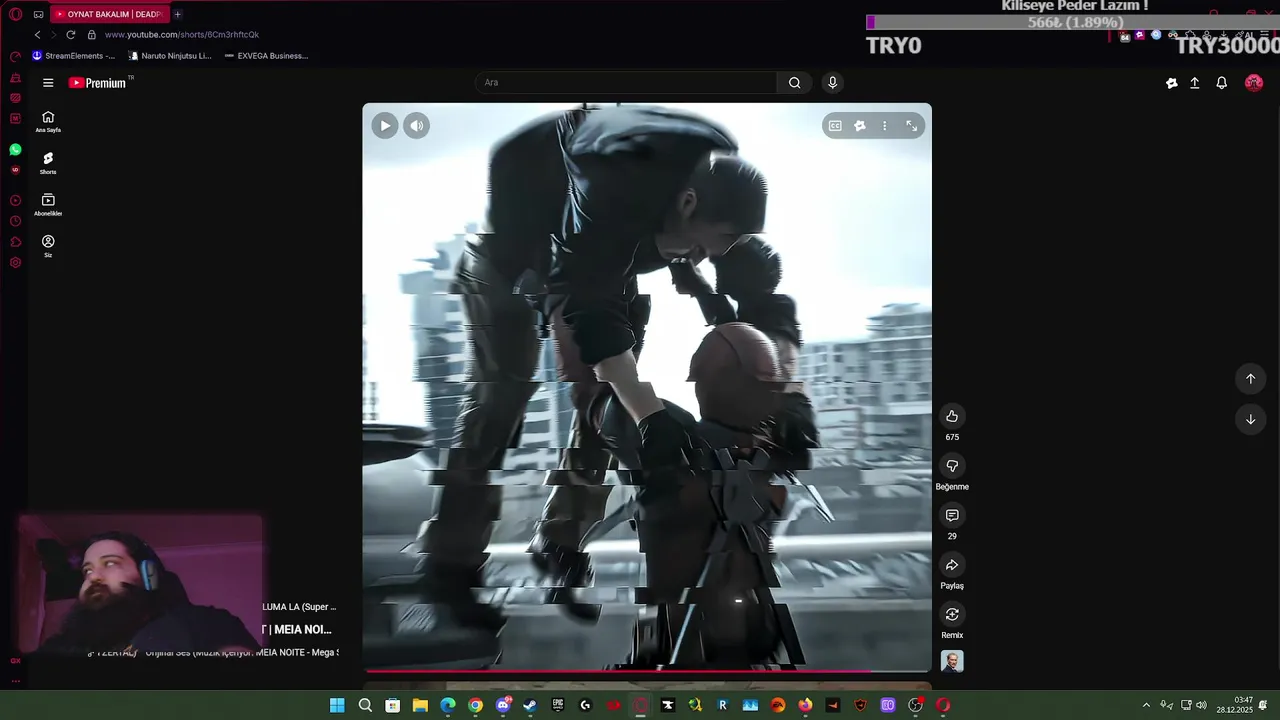Open the sound source thumbnail below Remix
1280x720 pixels.
[952, 661]
